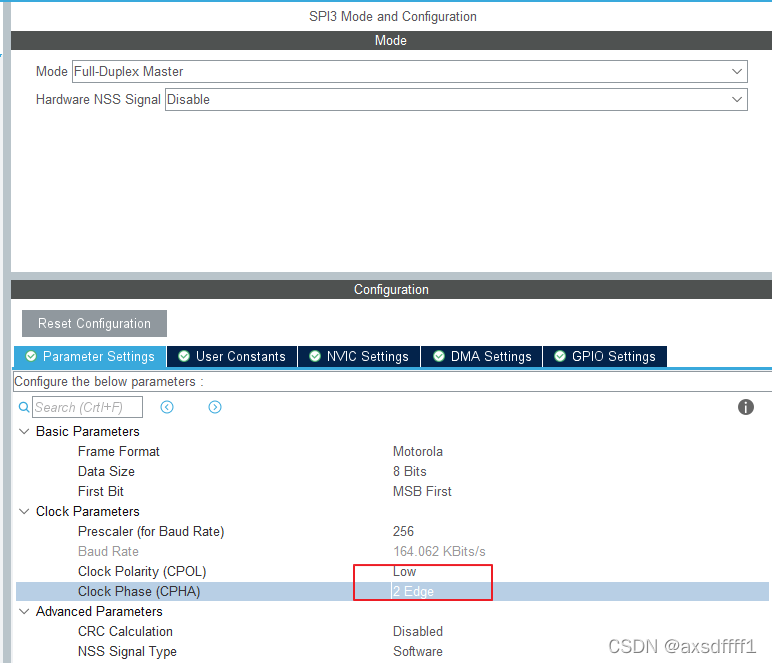Click the green check icon on GPIO Settings tab
Screen dimensions: 772x663
click(560, 356)
